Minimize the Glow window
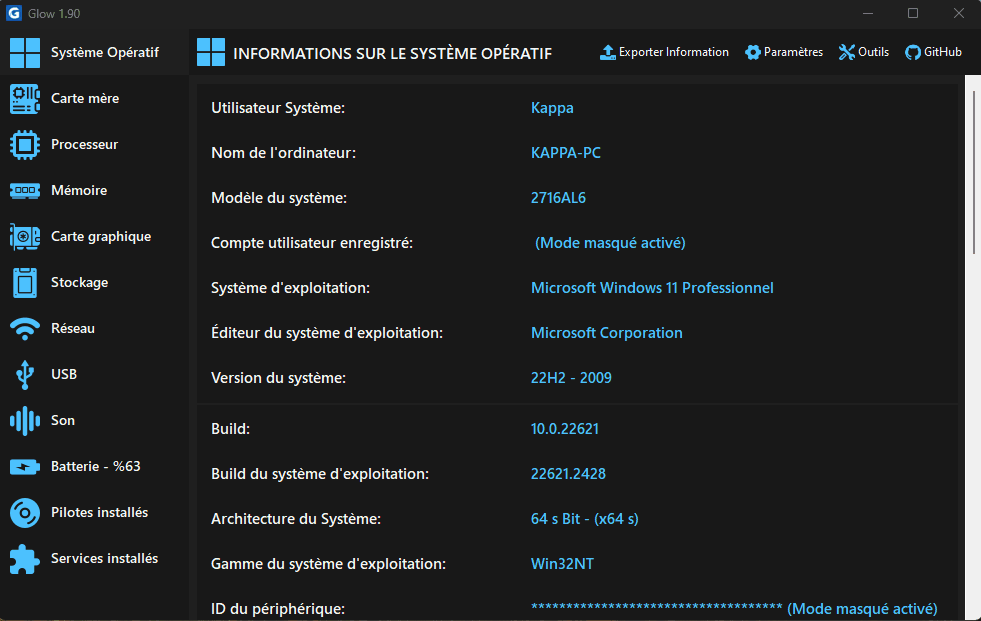Screen dimensions: 981x621 point(868,13)
